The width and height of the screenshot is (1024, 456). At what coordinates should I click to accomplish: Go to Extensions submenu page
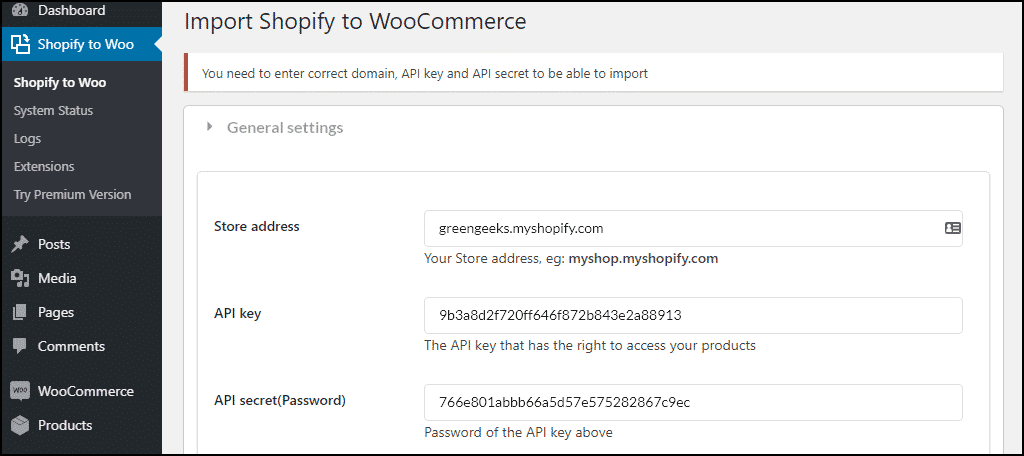tap(44, 166)
